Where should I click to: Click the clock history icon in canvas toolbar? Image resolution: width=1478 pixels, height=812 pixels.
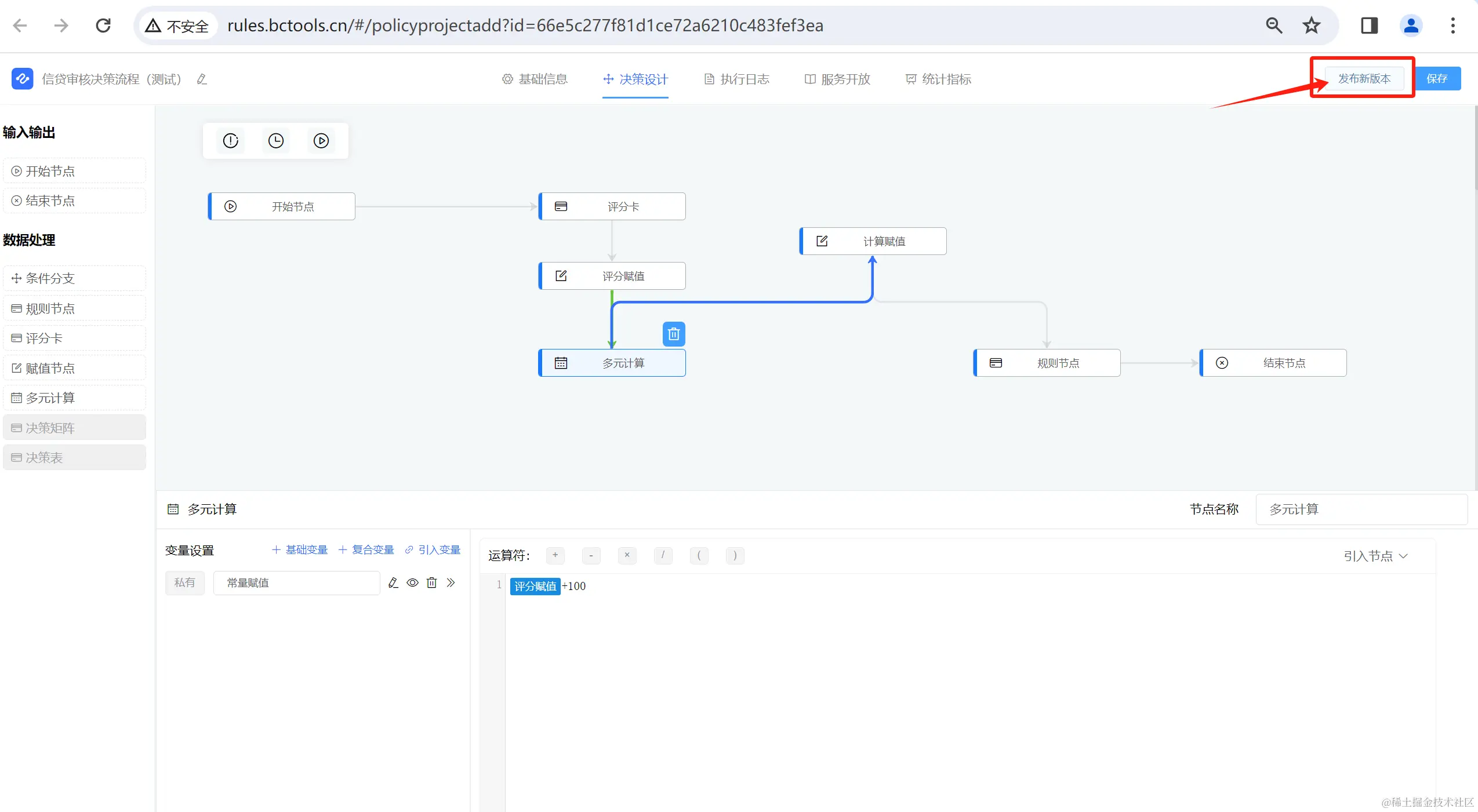coord(276,141)
